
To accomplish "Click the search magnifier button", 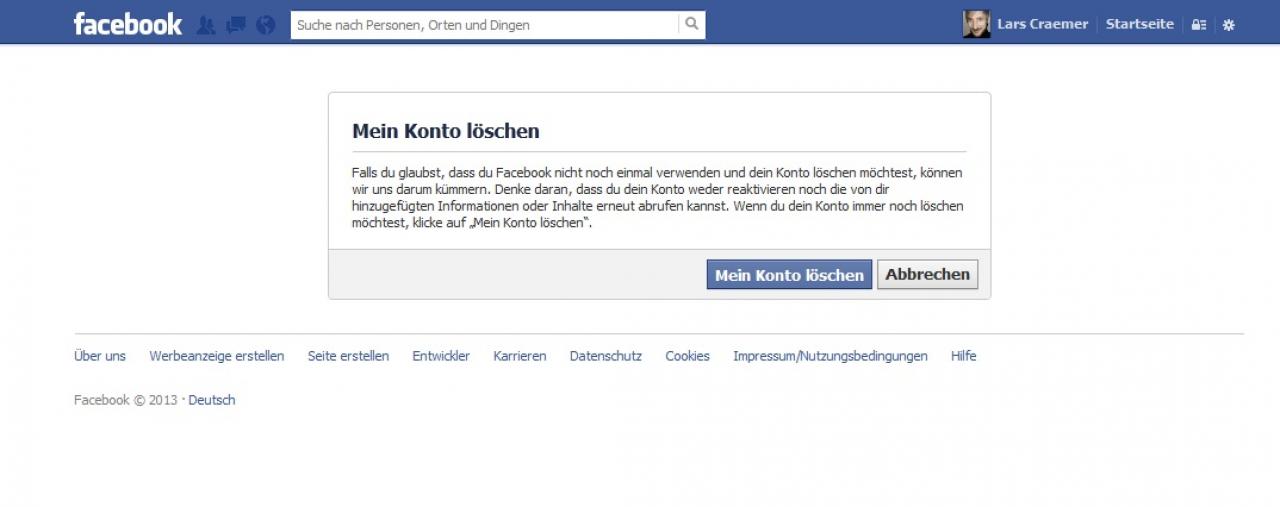I will pyautogui.click(x=692, y=25).
